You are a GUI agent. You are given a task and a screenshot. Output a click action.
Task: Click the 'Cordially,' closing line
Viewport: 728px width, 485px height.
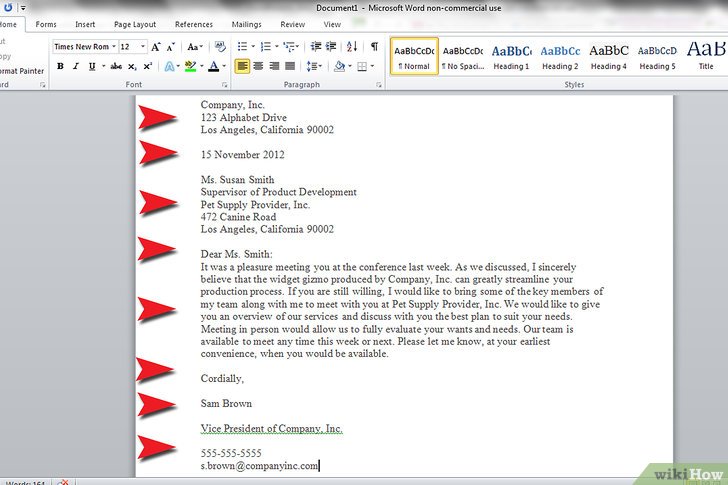point(222,378)
